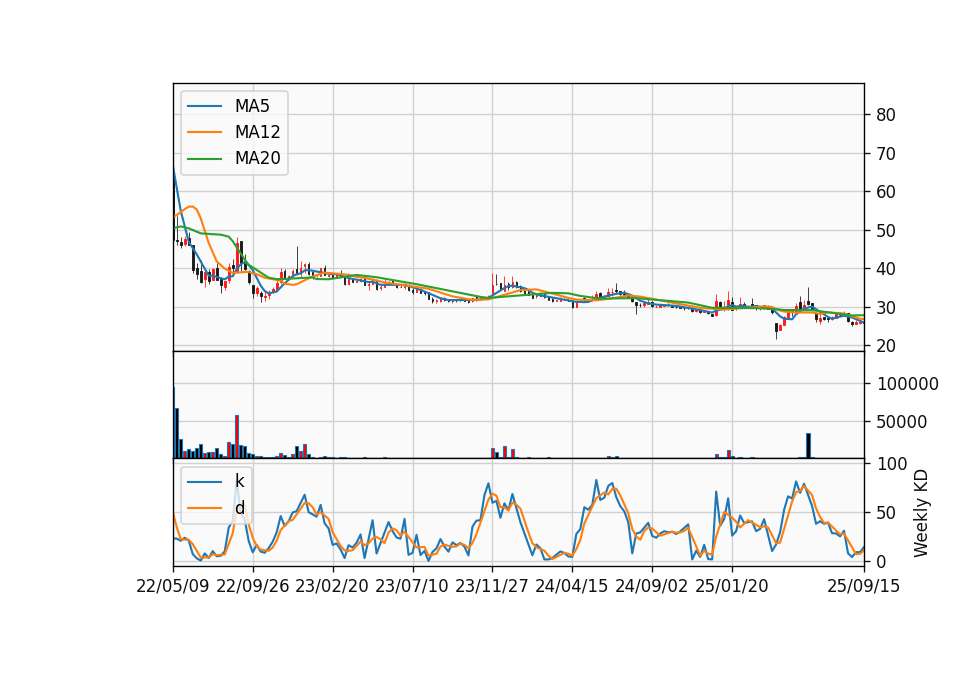Click the tallest red volume bar near 22/09
Screen dimensions: 960x690
click(x=237, y=437)
